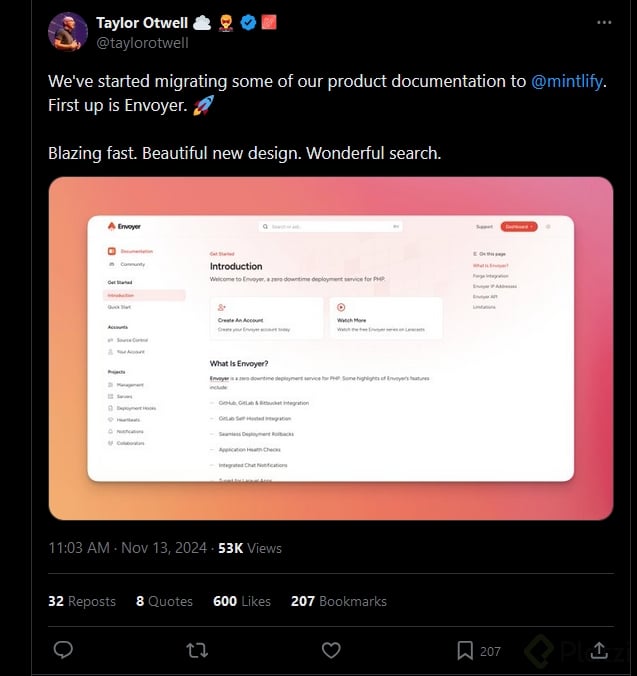Select Quick Start in the sidebar
Screen dimensions: 637x676
click(x=119, y=307)
